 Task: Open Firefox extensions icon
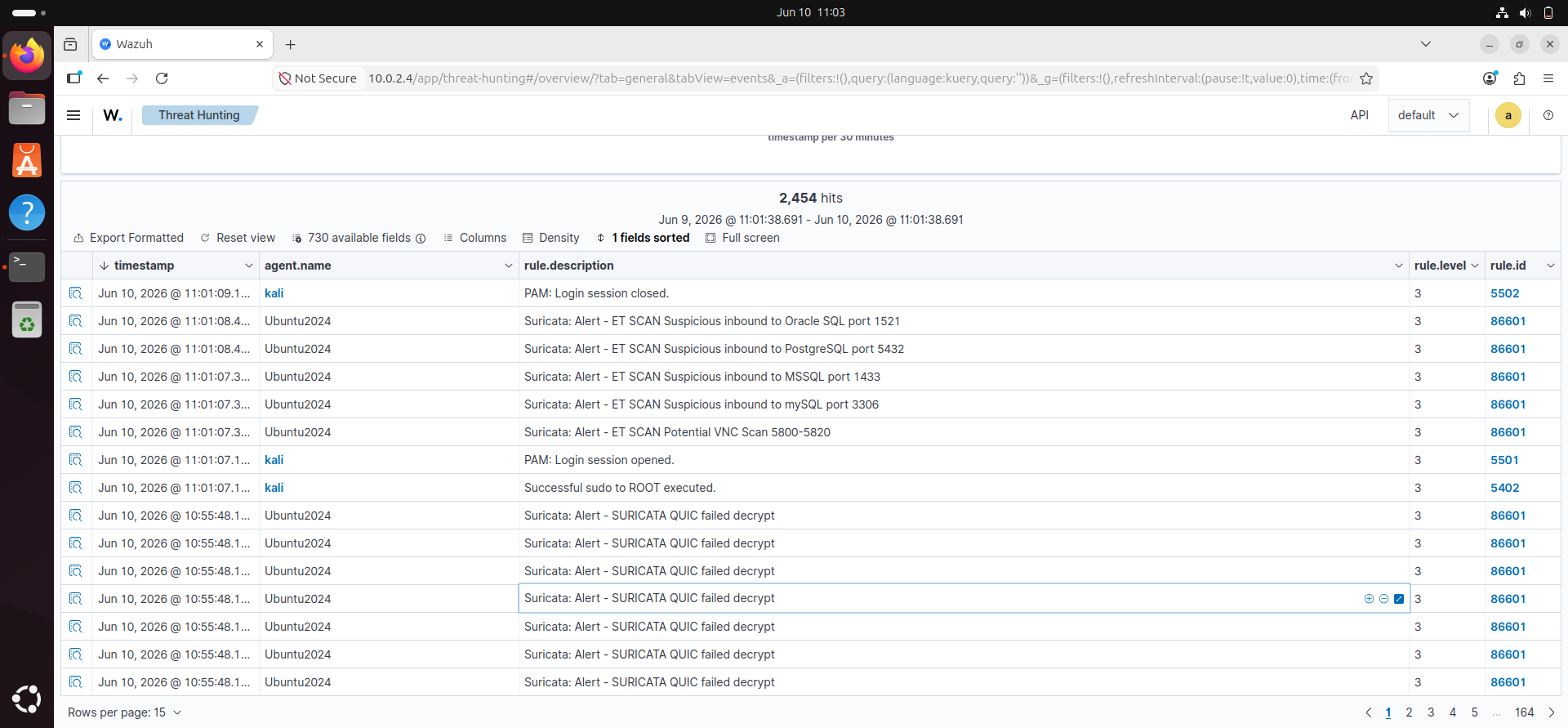tap(1519, 78)
